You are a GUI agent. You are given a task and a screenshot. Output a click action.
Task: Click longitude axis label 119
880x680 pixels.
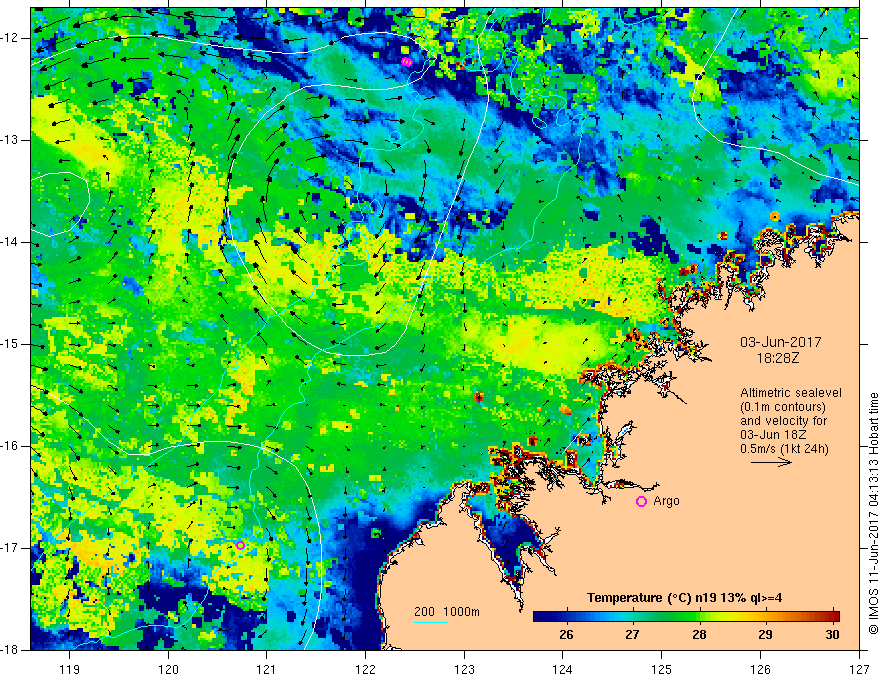[x=70, y=669]
